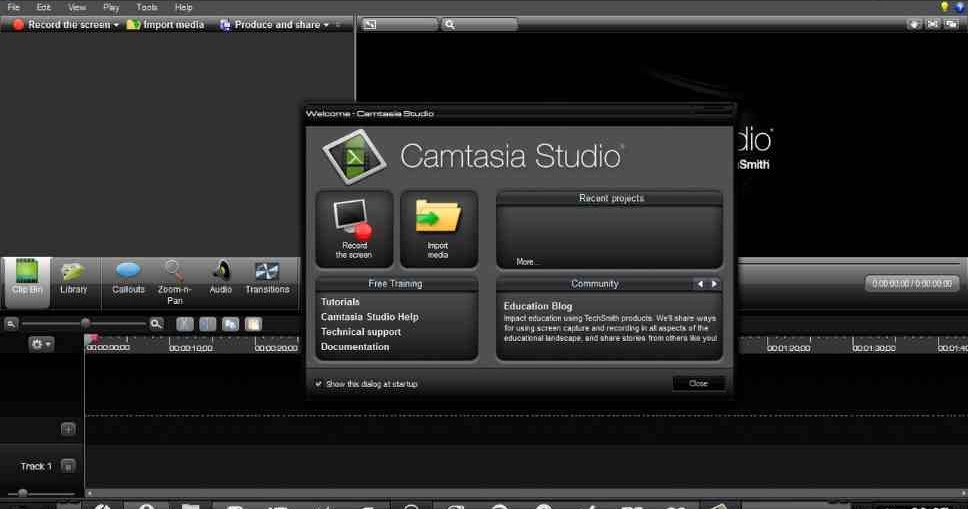Image resolution: width=968 pixels, height=509 pixels.
Task: Open the Technical support link
Action: tap(361, 332)
